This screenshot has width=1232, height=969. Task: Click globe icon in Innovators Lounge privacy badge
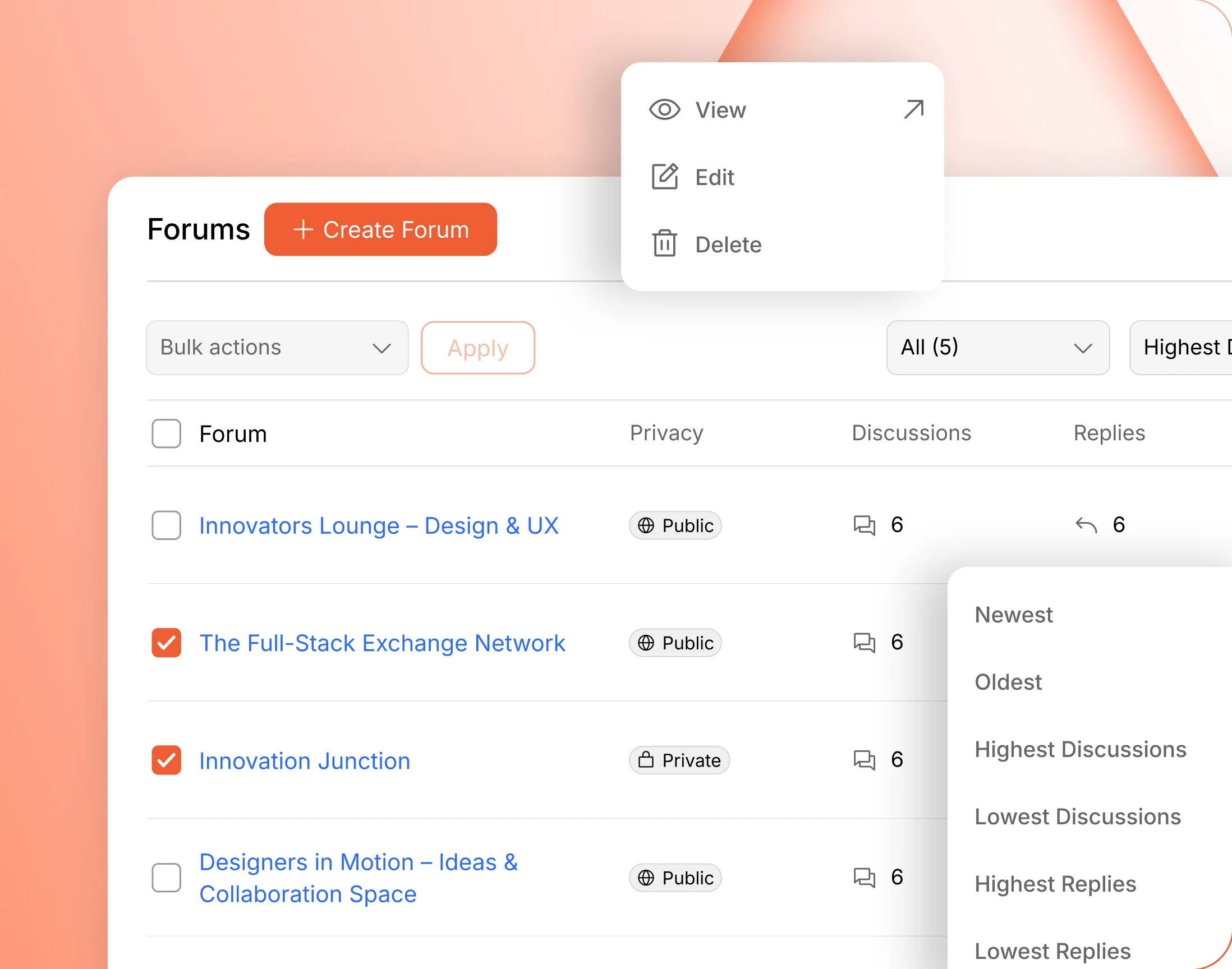tap(646, 525)
